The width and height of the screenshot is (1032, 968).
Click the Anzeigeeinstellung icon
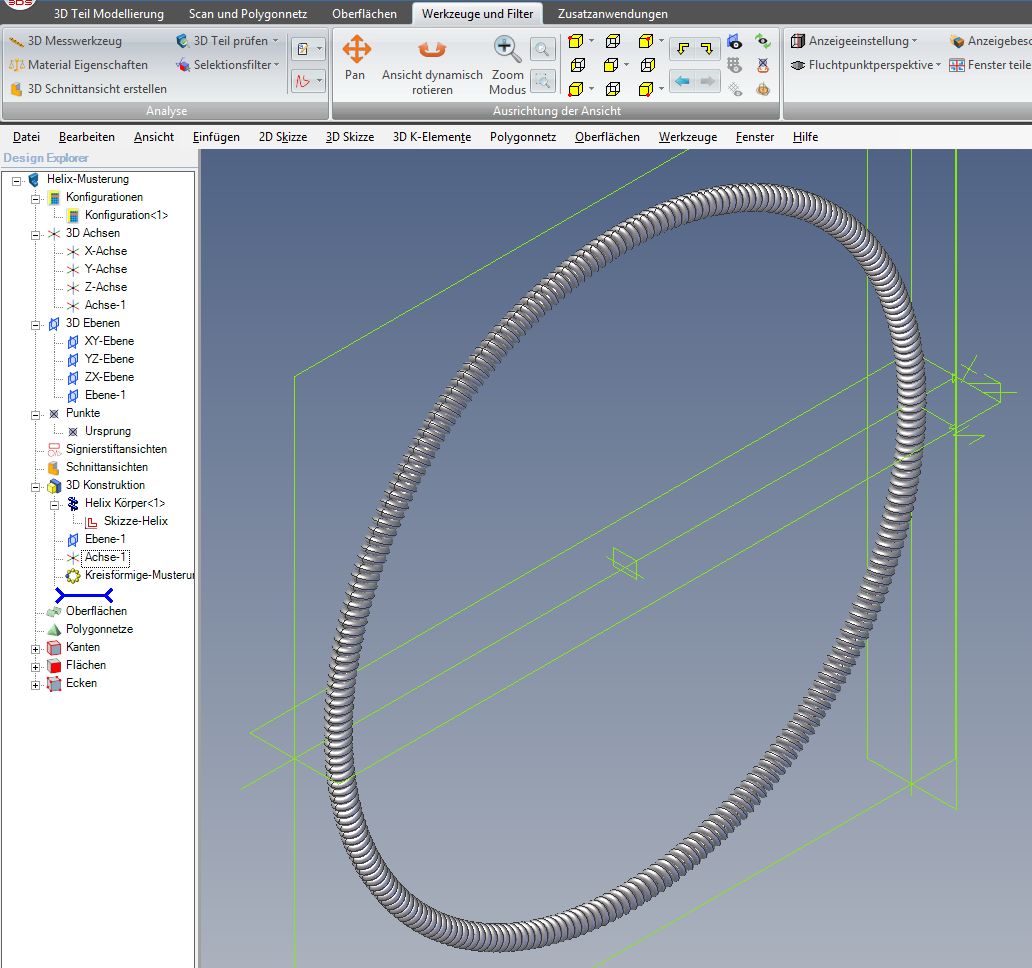798,41
